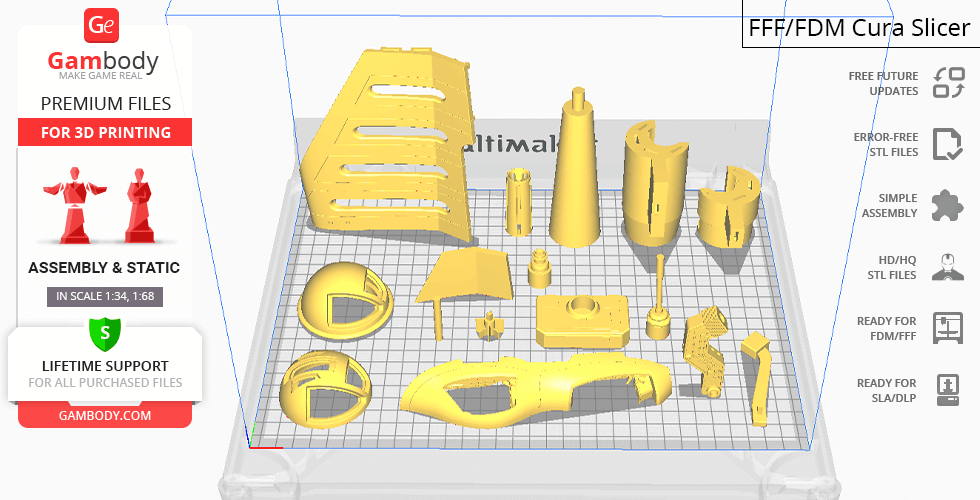Select the Error-Free STL Files document icon
The image size is (980, 500).
[946, 144]
